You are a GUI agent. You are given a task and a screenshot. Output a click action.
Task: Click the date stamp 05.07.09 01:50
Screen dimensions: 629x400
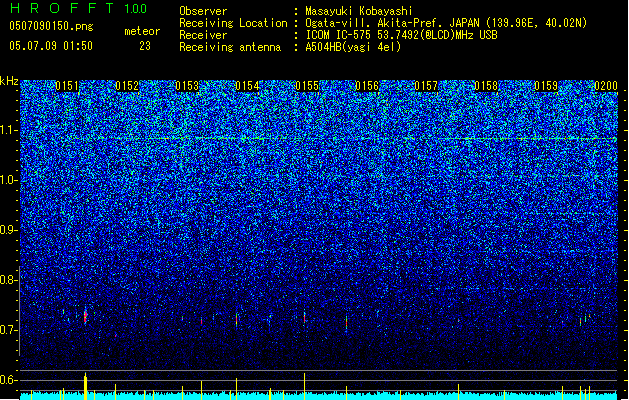51,46
